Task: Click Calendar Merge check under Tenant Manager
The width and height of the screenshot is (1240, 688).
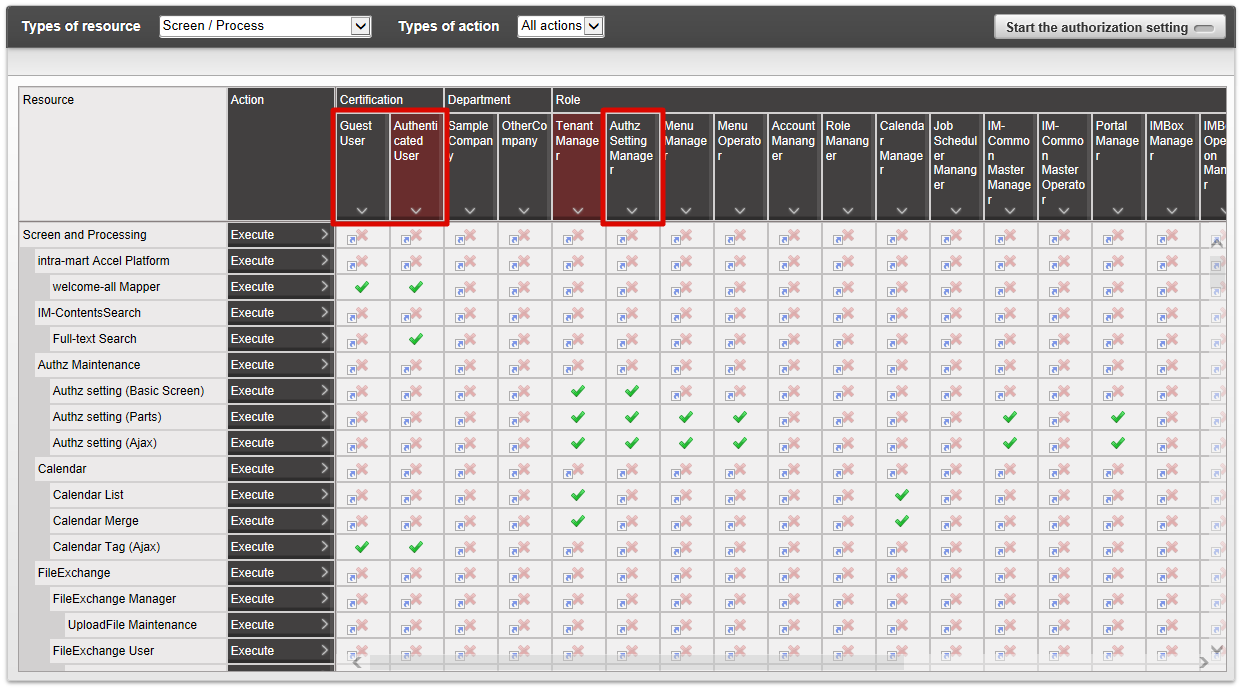Action: tap(578, 521)
